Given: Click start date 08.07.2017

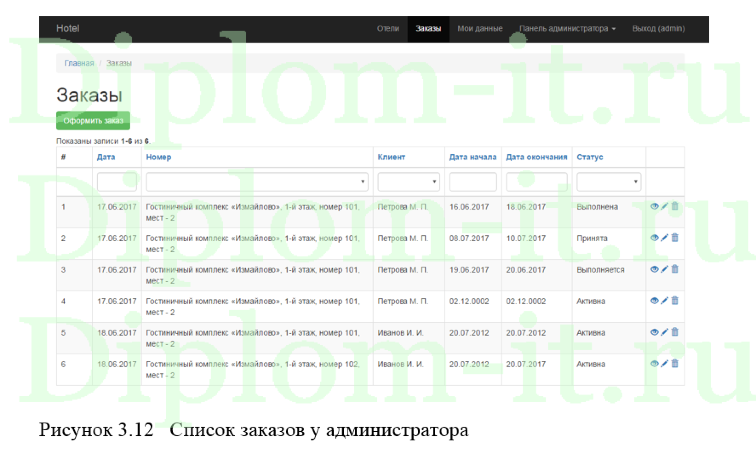Looking at the screenshot, I should point(469,238).
